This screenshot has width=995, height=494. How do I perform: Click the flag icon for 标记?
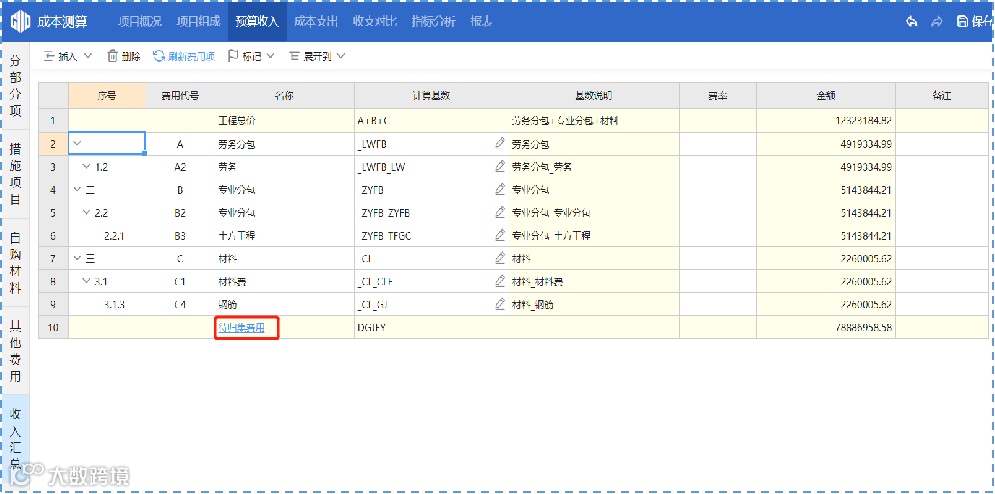click(232, 56)
